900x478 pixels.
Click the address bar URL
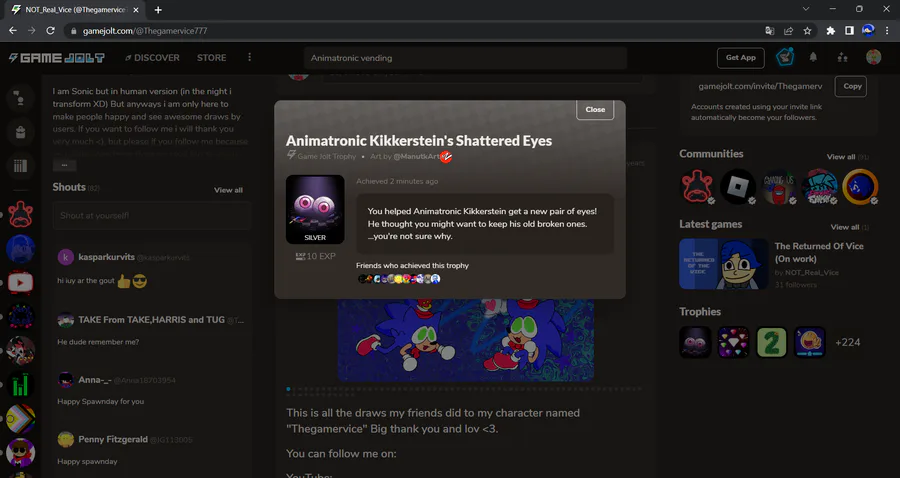[x=145, y=31]
